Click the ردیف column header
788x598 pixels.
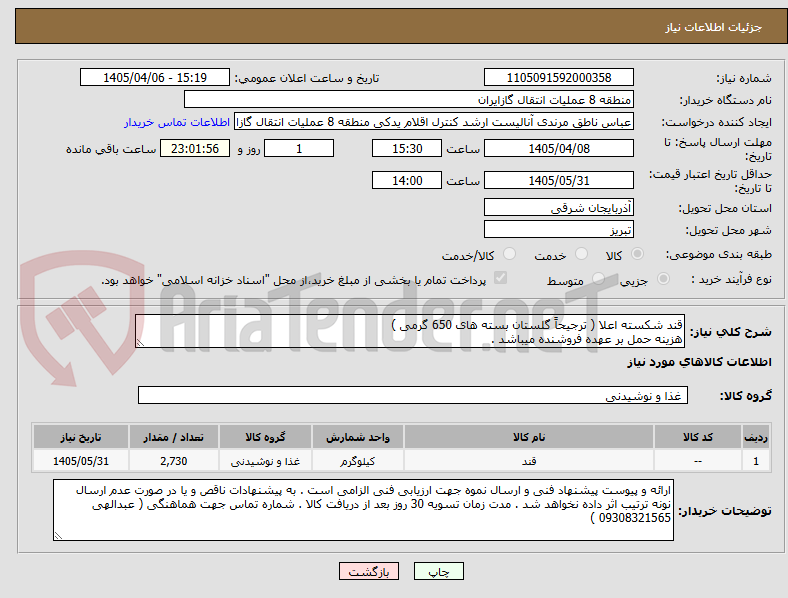tap(756, 437)
